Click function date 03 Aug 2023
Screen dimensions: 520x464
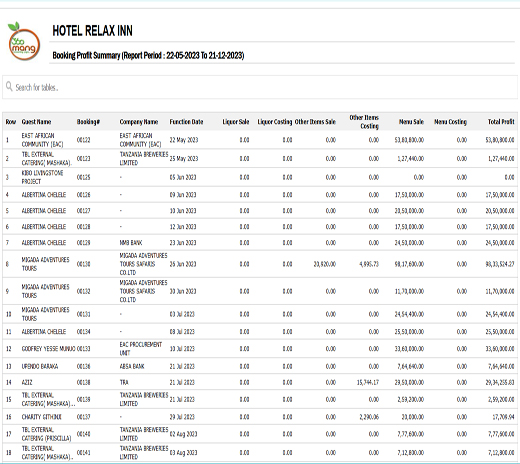pyautogui.click(x=183, y=453)
